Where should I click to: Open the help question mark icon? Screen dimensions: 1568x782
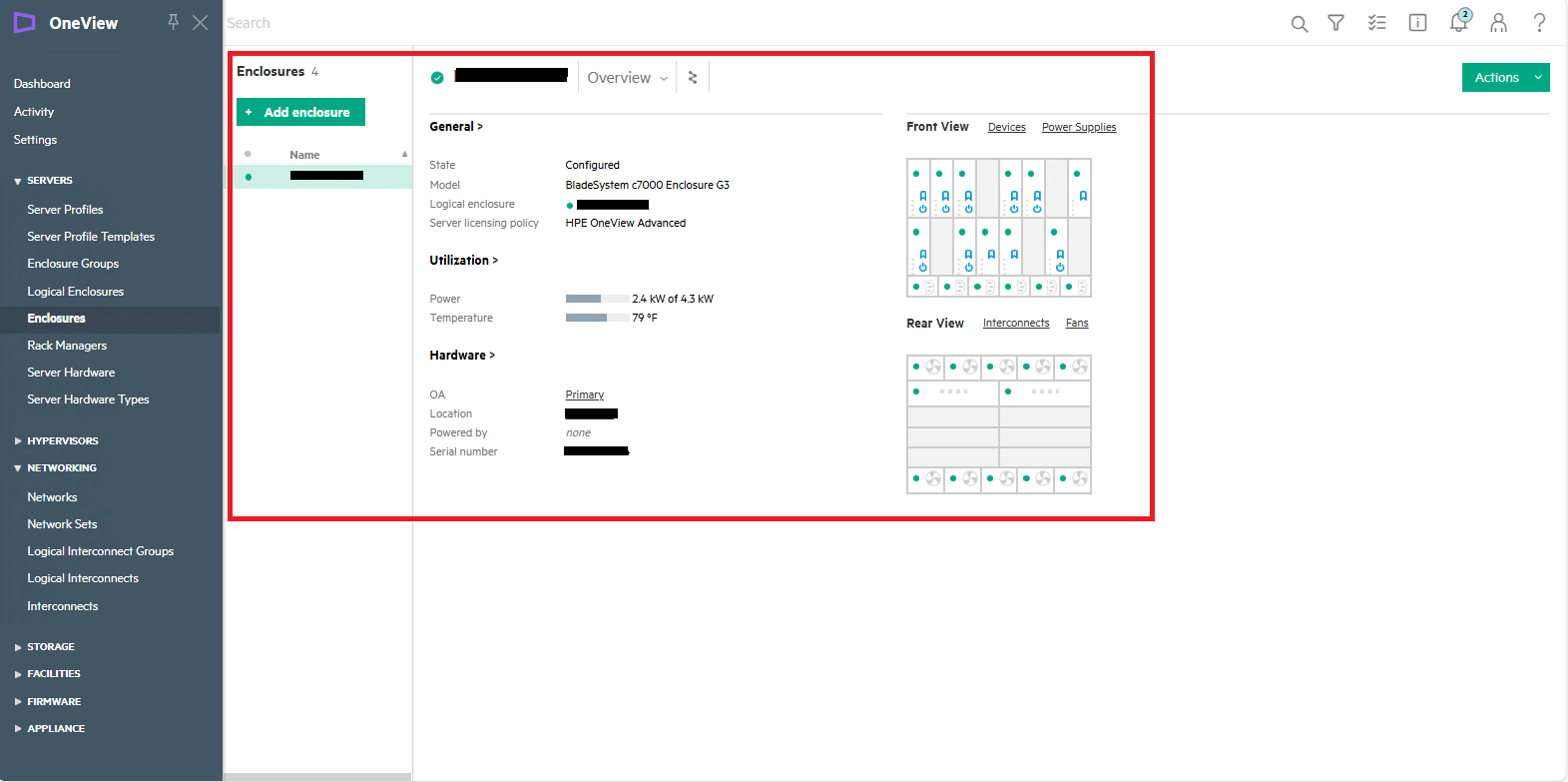coord(1539,23)
